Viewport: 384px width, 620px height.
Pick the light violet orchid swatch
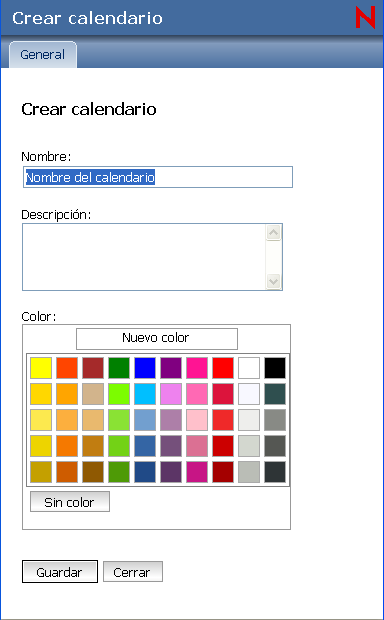[x=171, y=394]
